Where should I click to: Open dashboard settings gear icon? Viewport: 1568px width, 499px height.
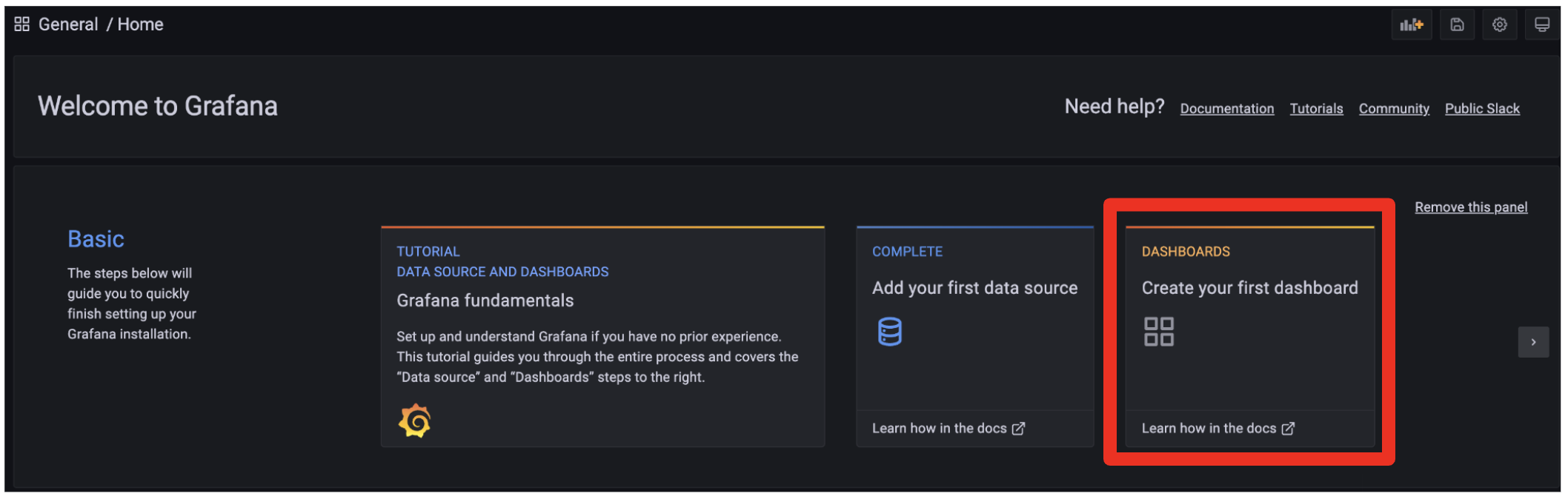click(1500, 25)
